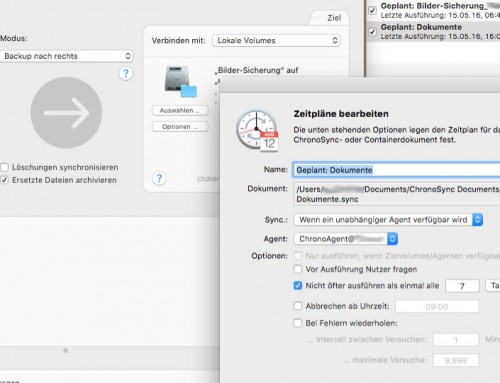Open the Sync trigger dropdown
The height and width of the screenshot is (383, 500).
388,220
